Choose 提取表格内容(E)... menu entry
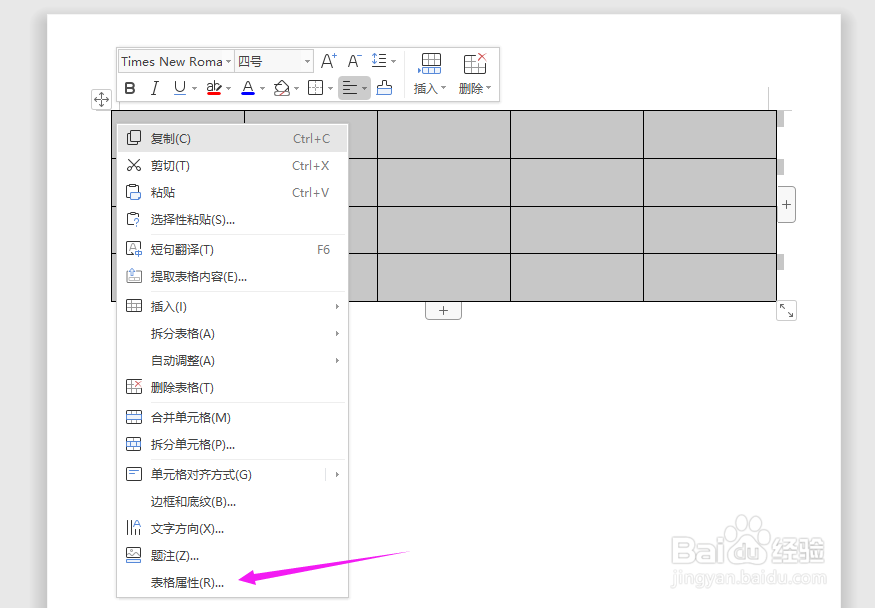Image resolution: width=875 pixels, height=608 pixels. coord(233,277)
